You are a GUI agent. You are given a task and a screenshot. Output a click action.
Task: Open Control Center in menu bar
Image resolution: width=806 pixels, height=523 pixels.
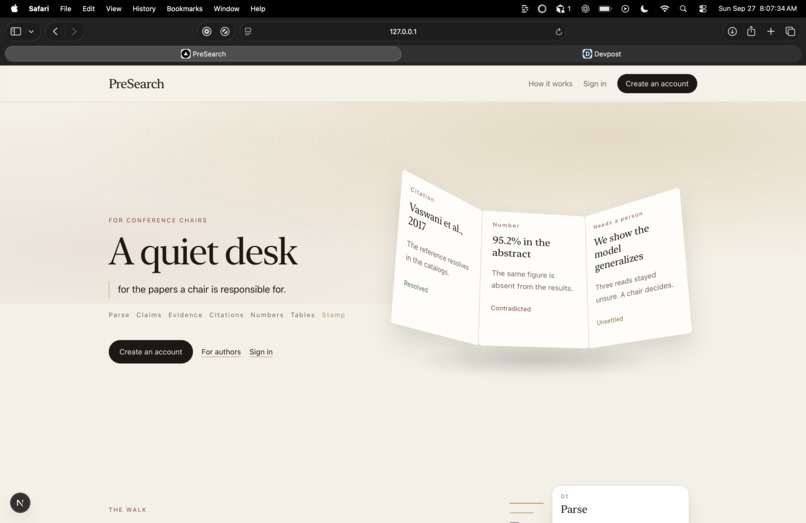coord(703,8)
